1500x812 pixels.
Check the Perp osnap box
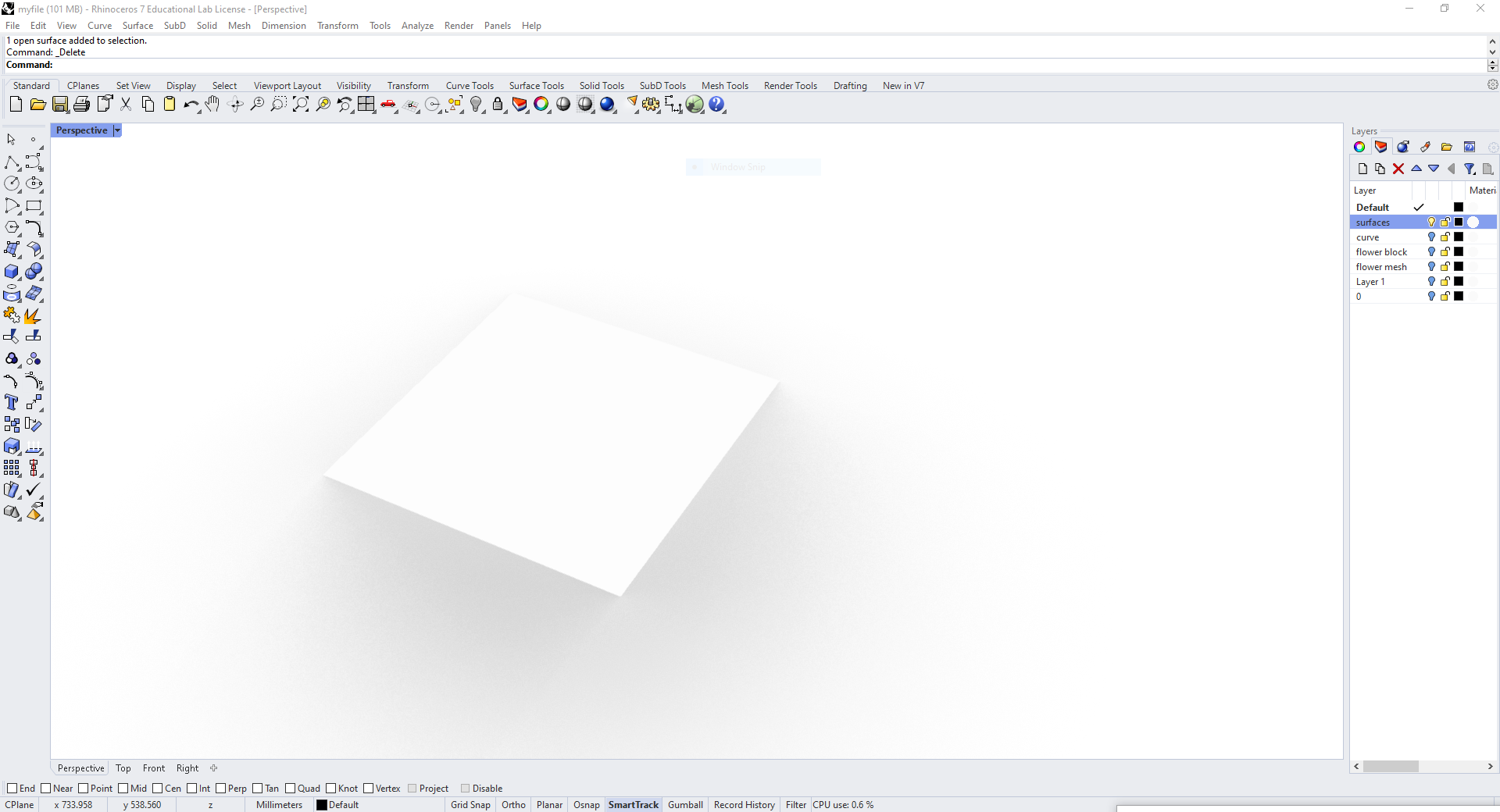tap(220, 789)
